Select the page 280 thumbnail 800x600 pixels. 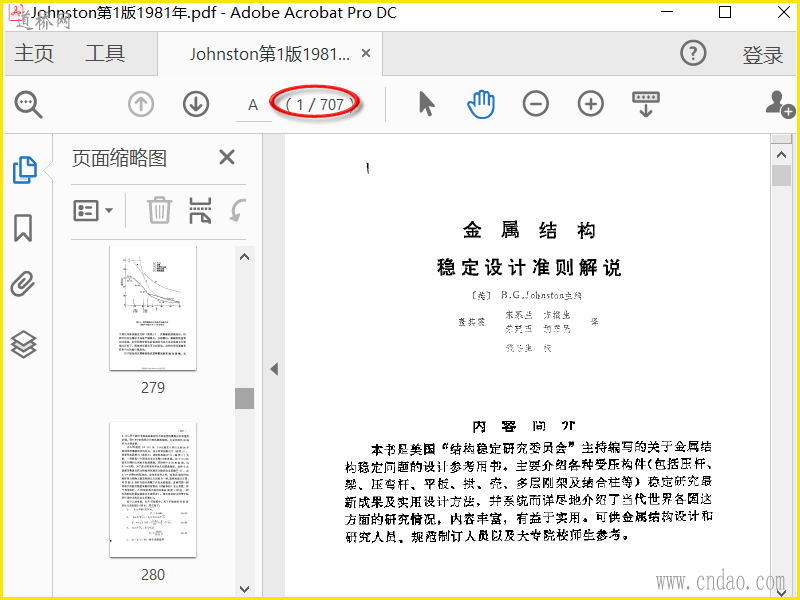pos(153,490)
